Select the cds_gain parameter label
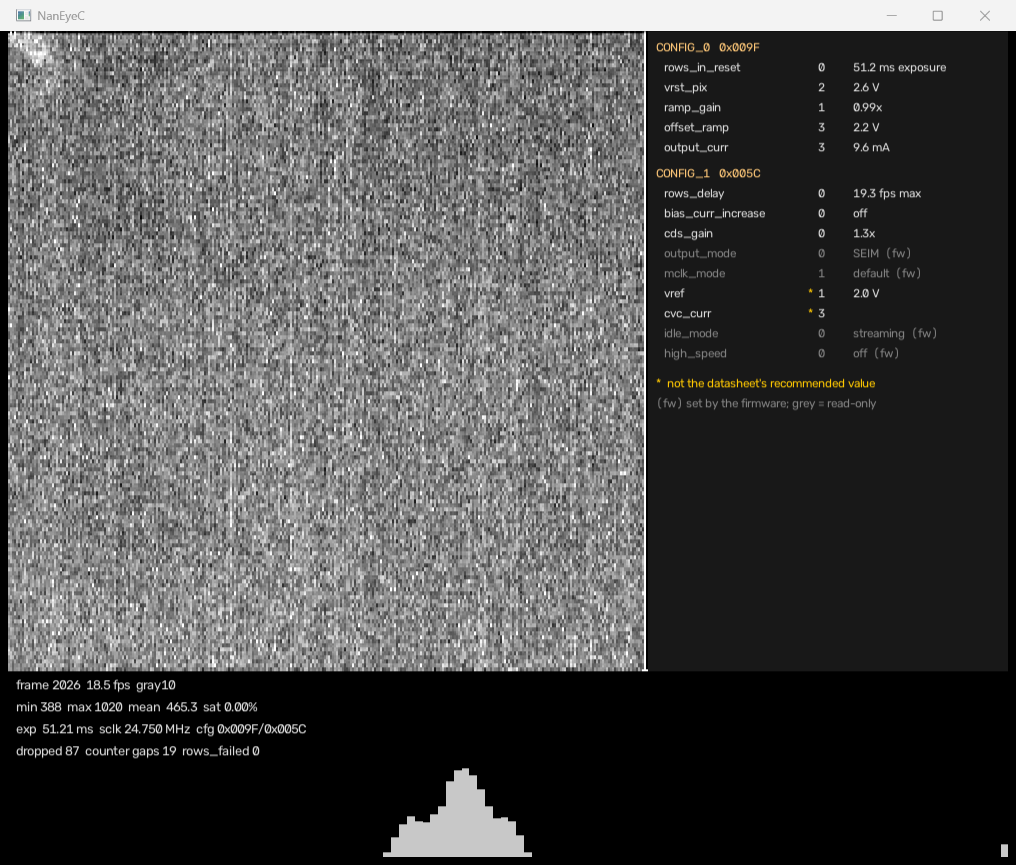The image size is (1016, 865). point(688,234)
